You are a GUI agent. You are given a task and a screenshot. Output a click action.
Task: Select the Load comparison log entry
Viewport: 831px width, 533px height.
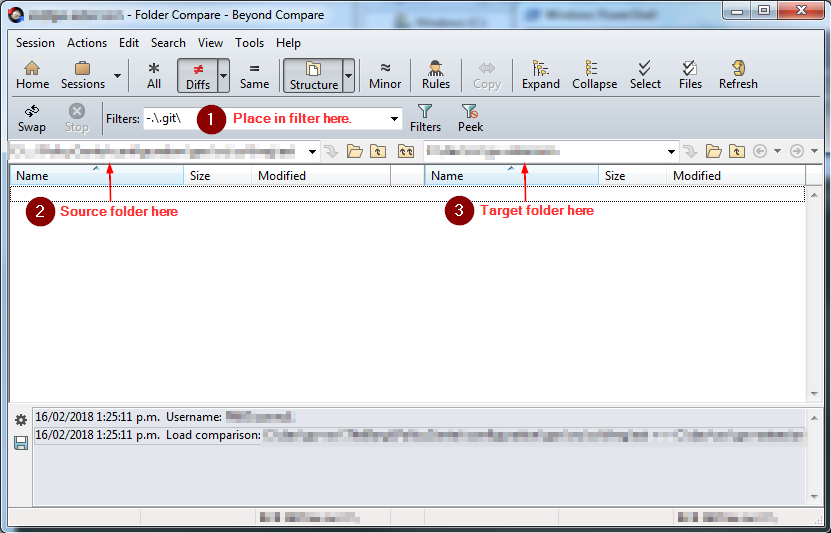point(419,435)
